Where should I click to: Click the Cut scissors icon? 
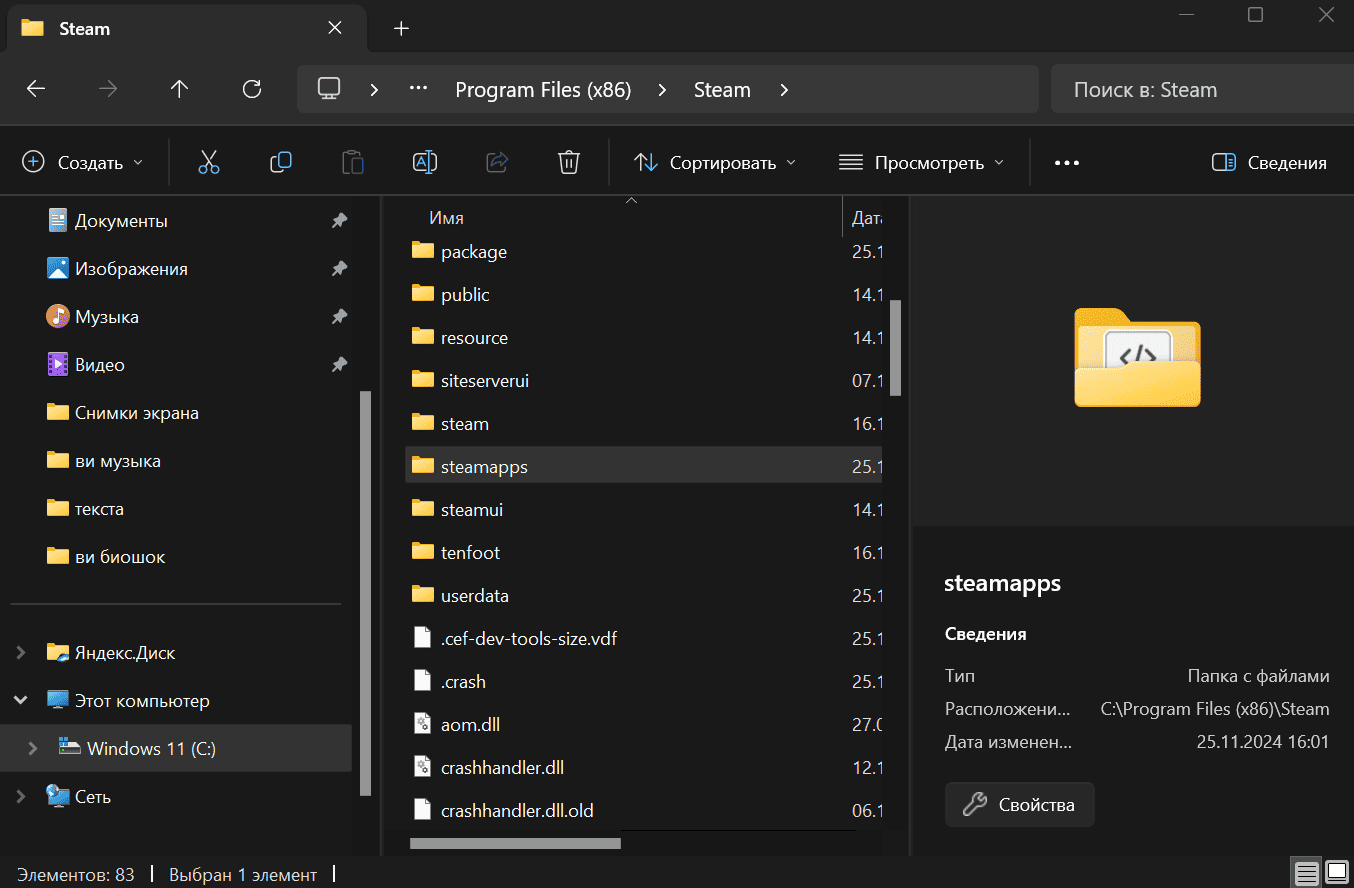point(208,162)
